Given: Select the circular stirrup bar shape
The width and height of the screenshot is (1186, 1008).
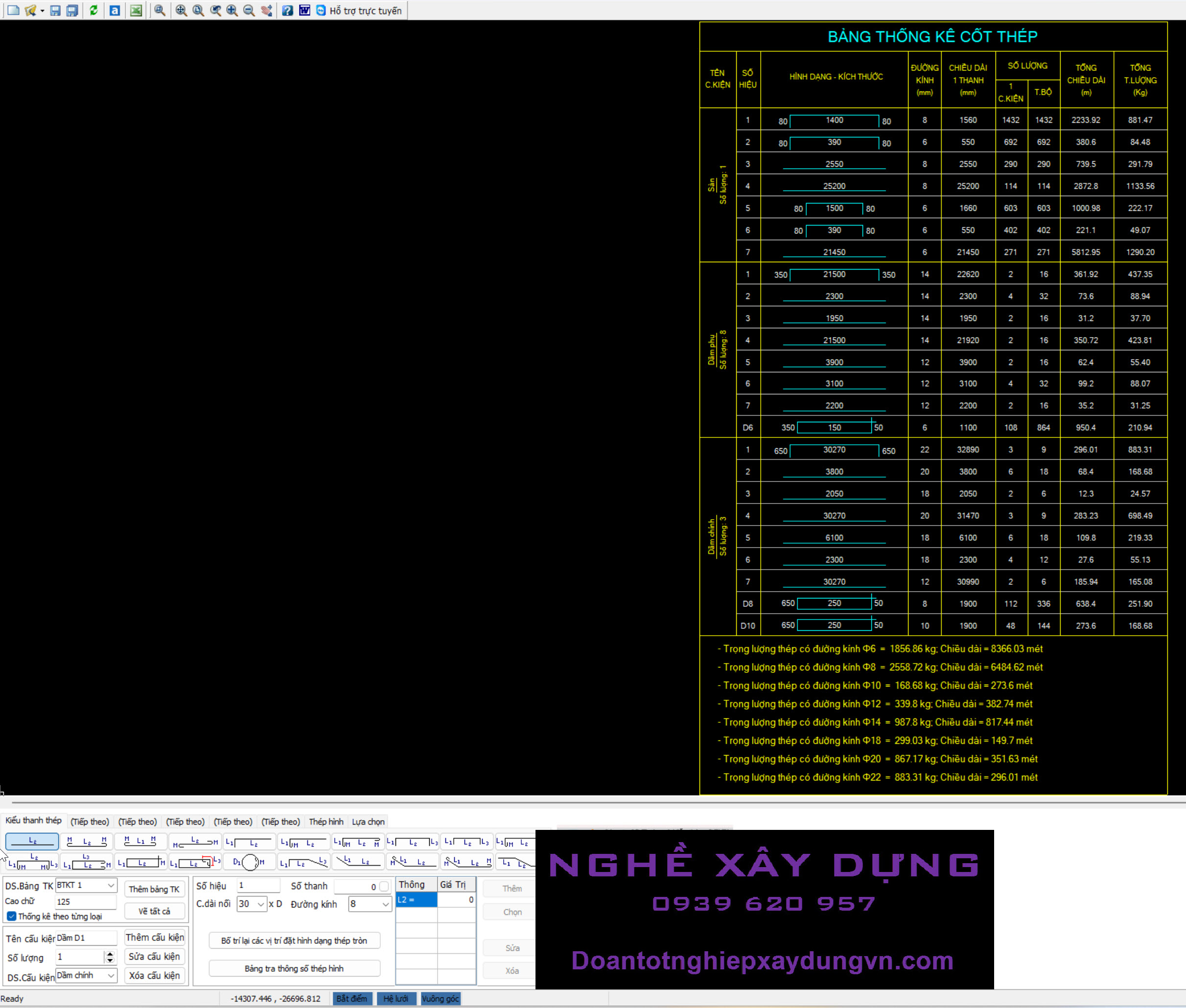Looking at the screenshot, I should click(x=249, y=862).
